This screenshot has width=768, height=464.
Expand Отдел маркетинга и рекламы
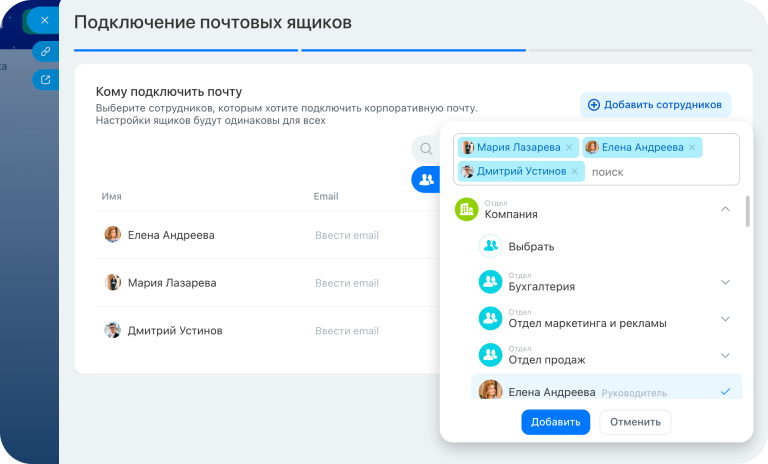click(725, 319)
